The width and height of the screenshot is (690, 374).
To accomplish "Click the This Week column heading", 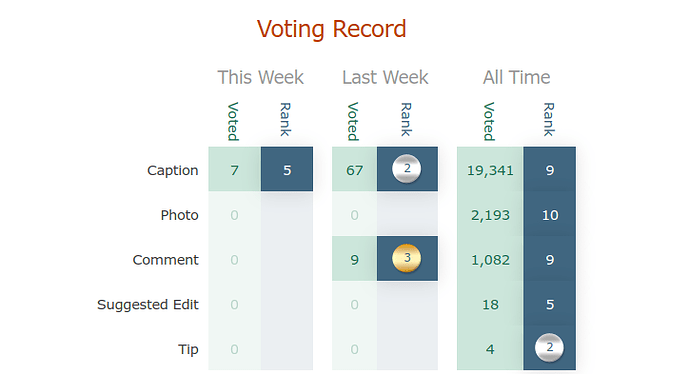I will point(261,77).
